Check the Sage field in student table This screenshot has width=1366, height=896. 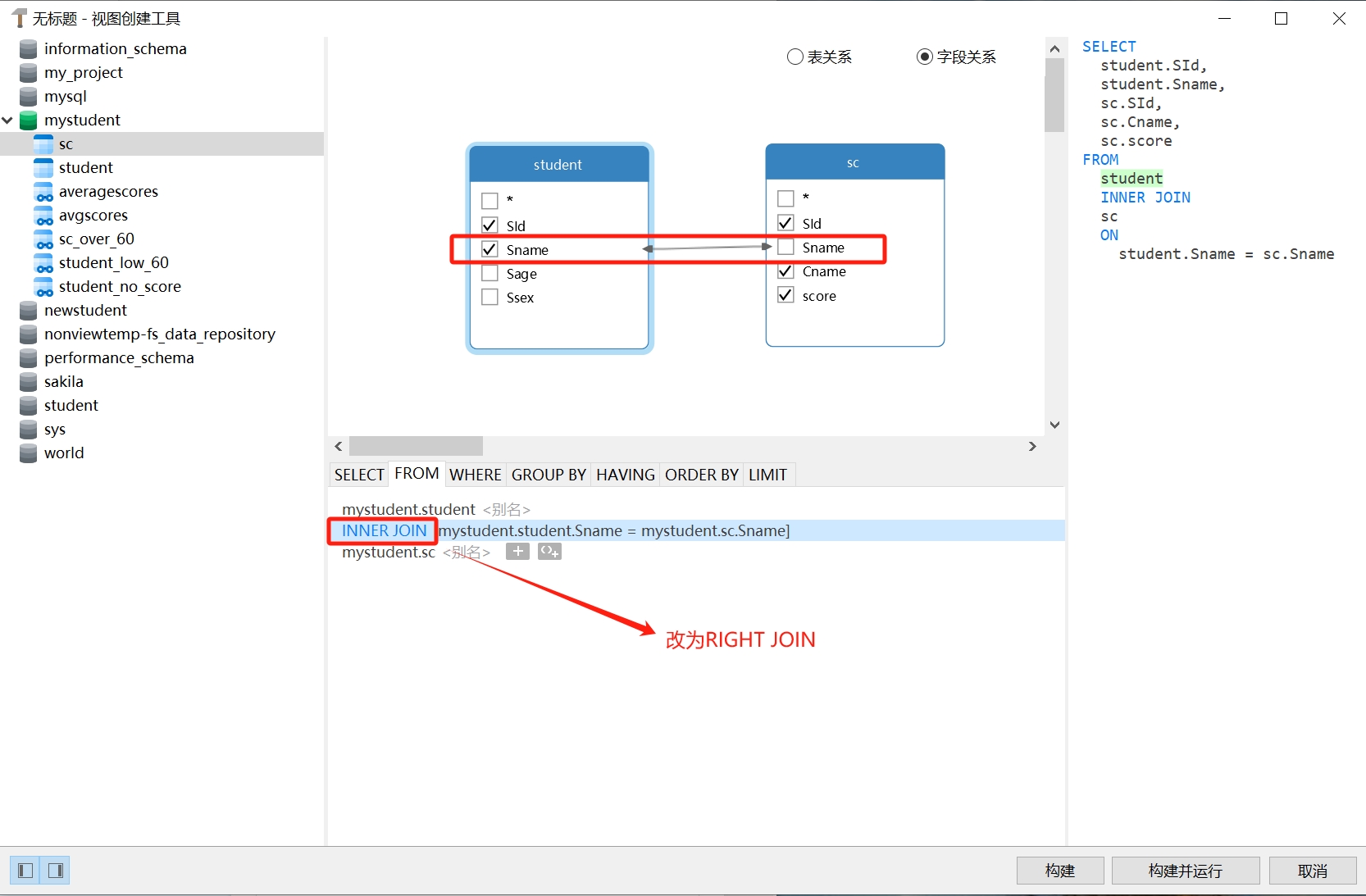[x=489, y=274]
